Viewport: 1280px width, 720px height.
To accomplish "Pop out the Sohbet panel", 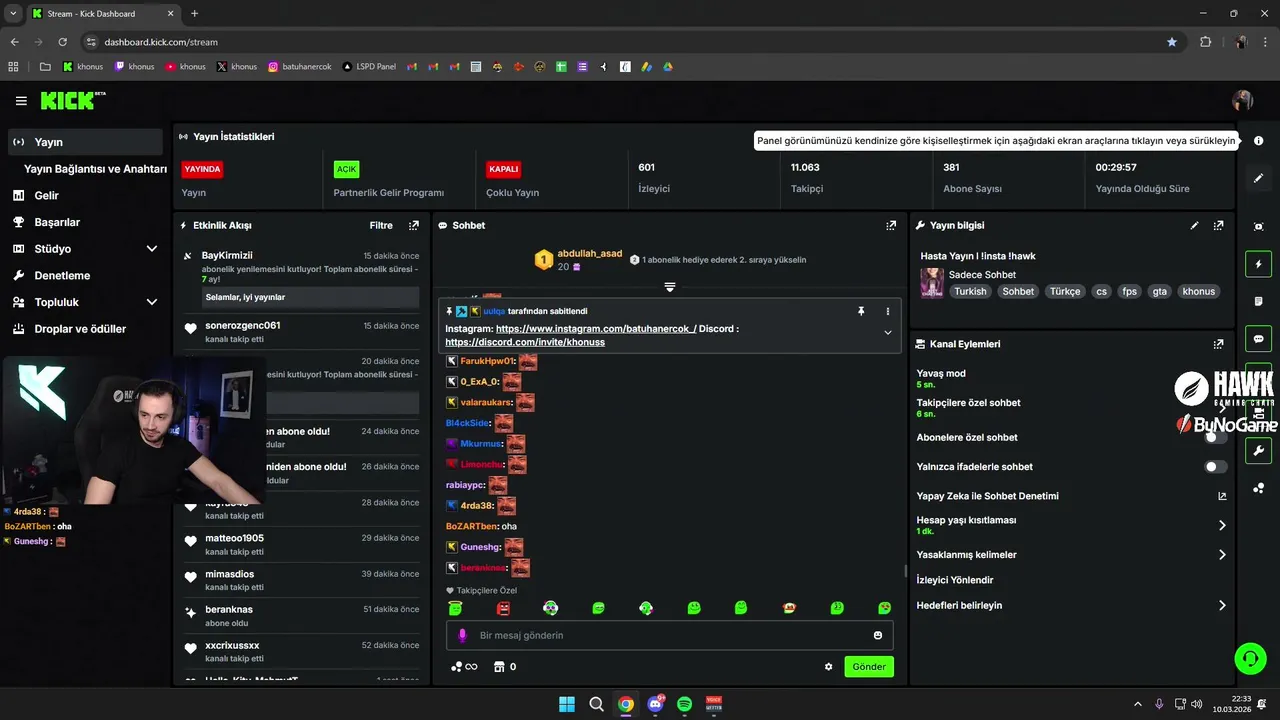I will pyautogui.click(x=891, y=226).
